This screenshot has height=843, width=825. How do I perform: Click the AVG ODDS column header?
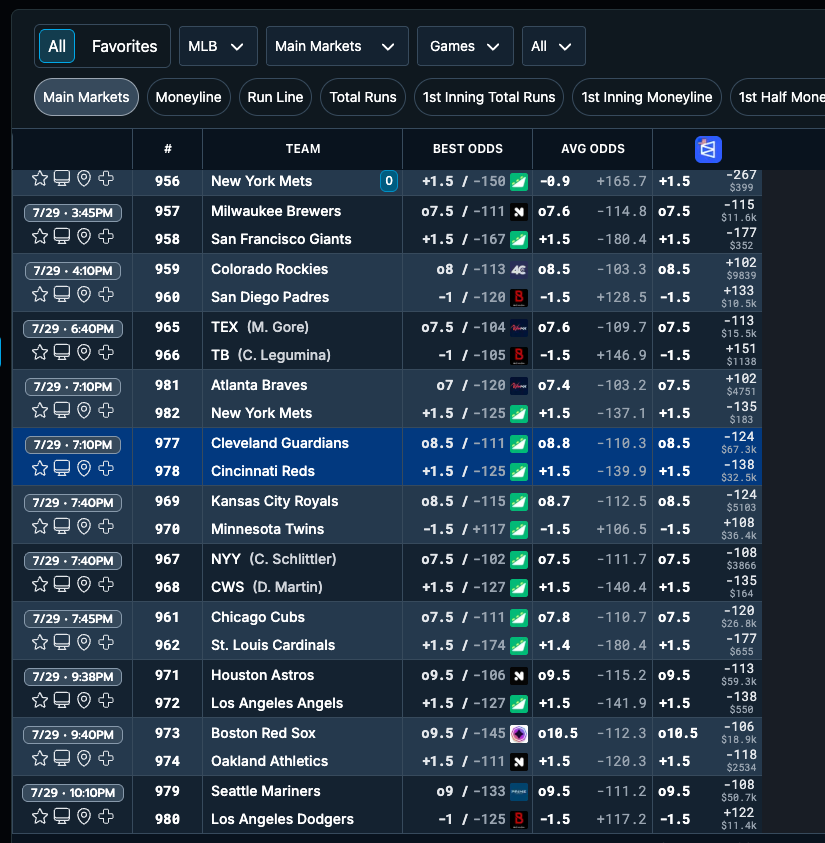coord(593,149)
